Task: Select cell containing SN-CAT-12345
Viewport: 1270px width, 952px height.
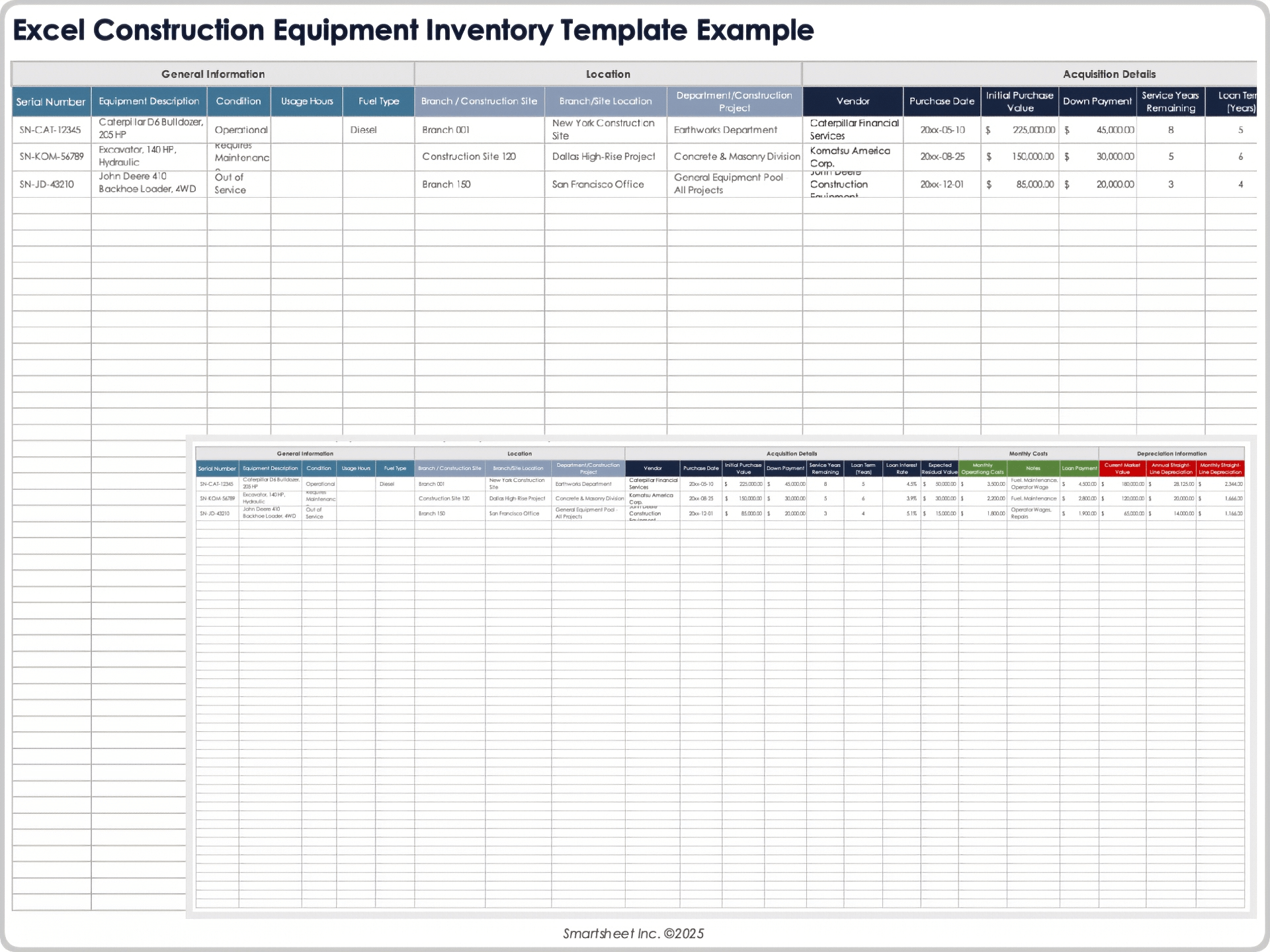Action: coord(50,130)
